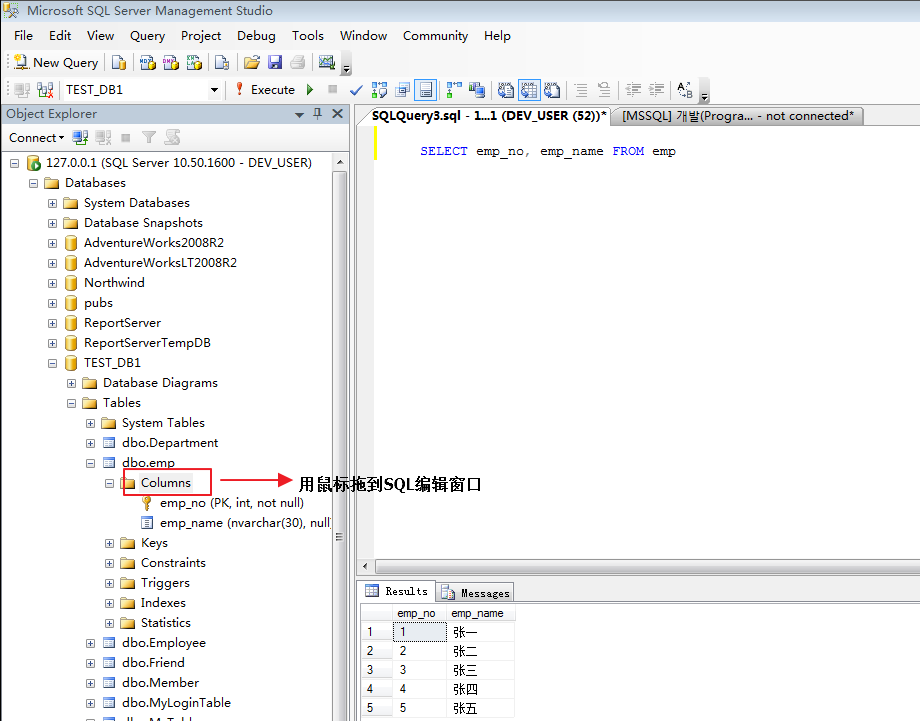Click Object Explorer vertical scrollbar up arrow
The image size is (920, 721).
coord(340,162)
